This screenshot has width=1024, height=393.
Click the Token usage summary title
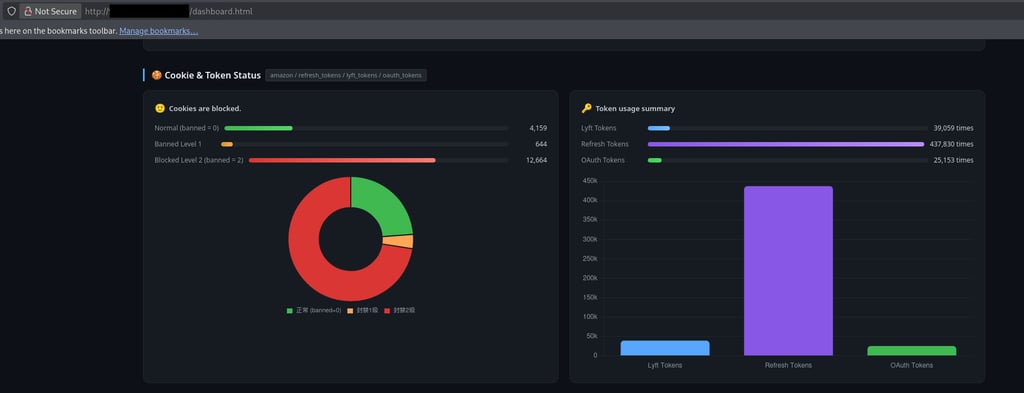(635, 108)
